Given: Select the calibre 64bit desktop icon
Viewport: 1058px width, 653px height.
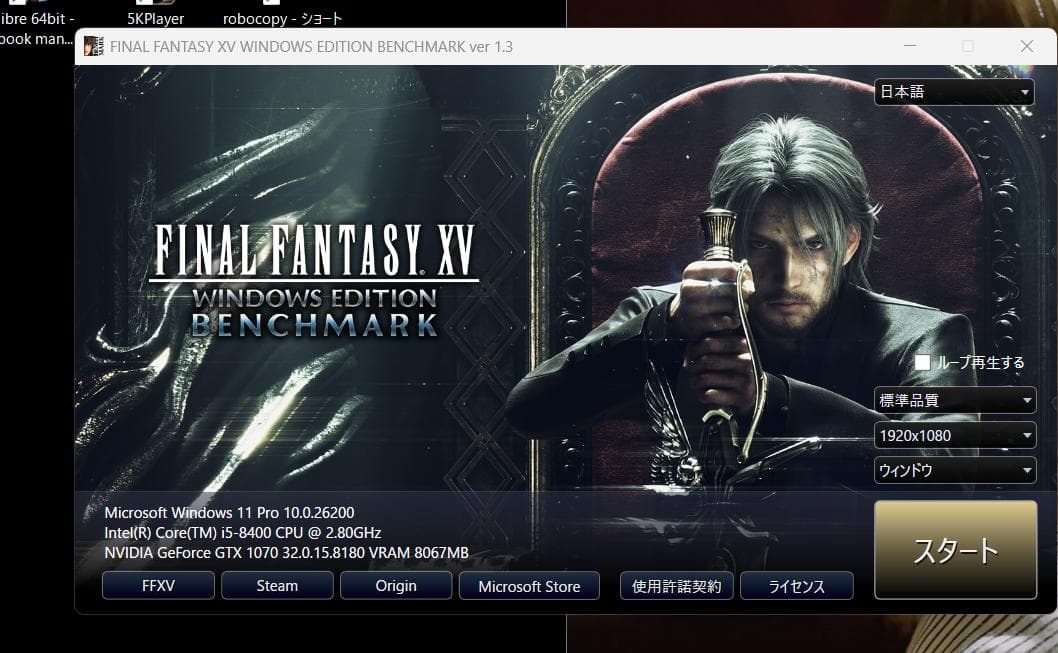Looking at the screenshot, I should click(x=36, y=28).
